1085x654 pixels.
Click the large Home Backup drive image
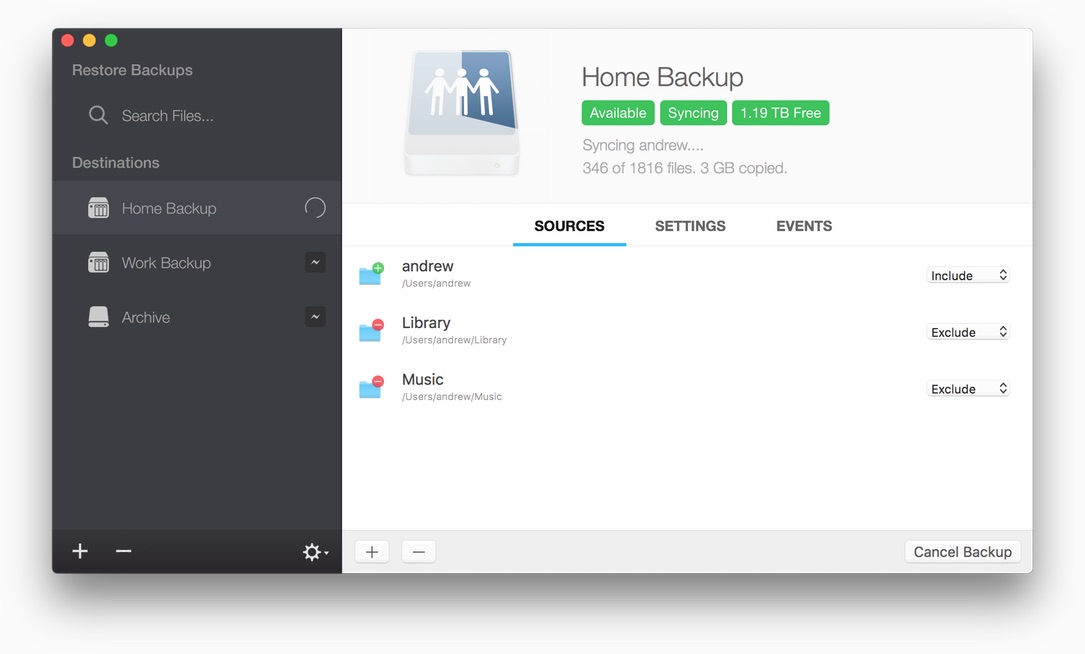click(x=462, y=113)
